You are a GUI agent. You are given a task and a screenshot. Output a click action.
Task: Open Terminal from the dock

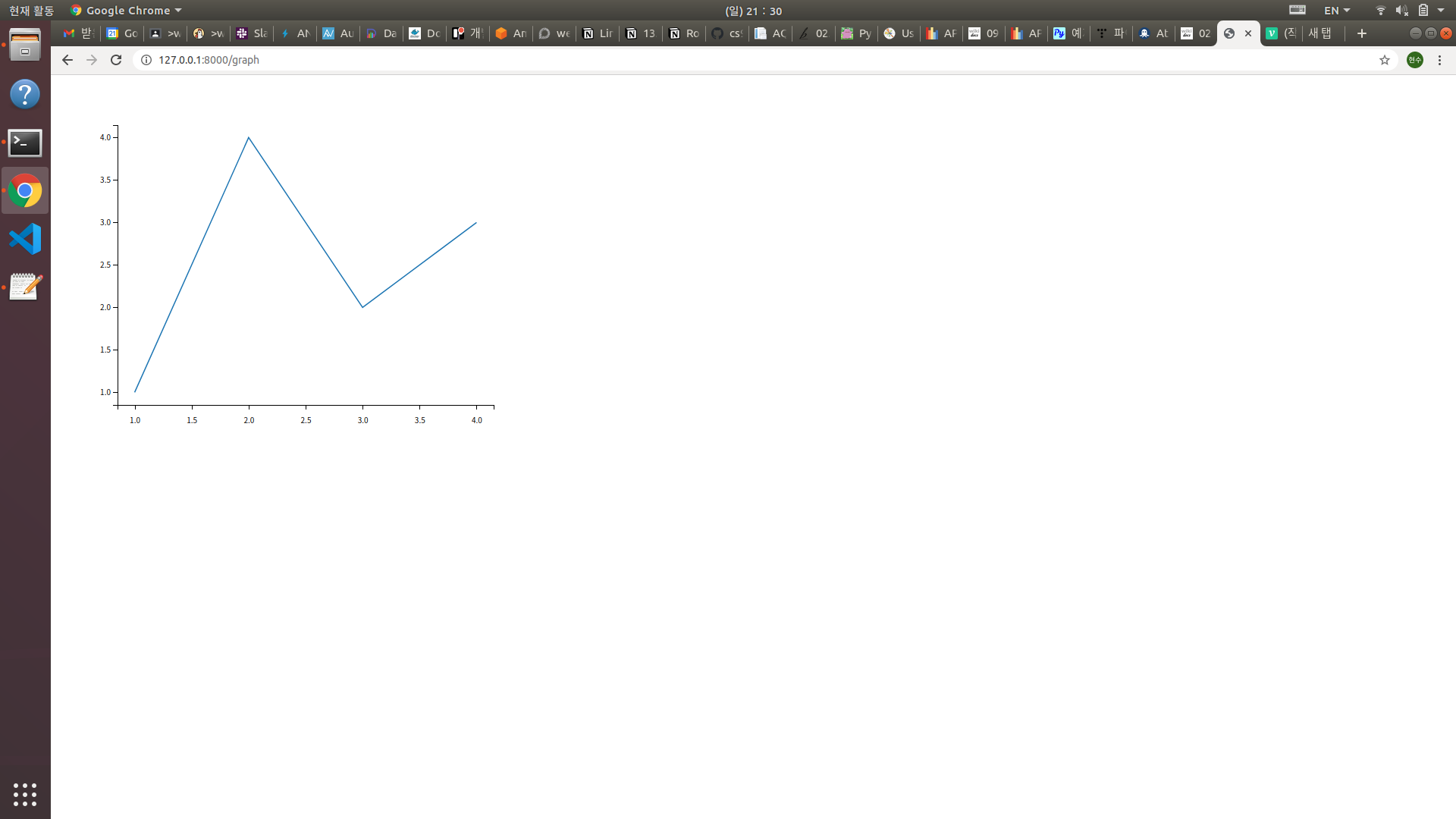(25, 143)
